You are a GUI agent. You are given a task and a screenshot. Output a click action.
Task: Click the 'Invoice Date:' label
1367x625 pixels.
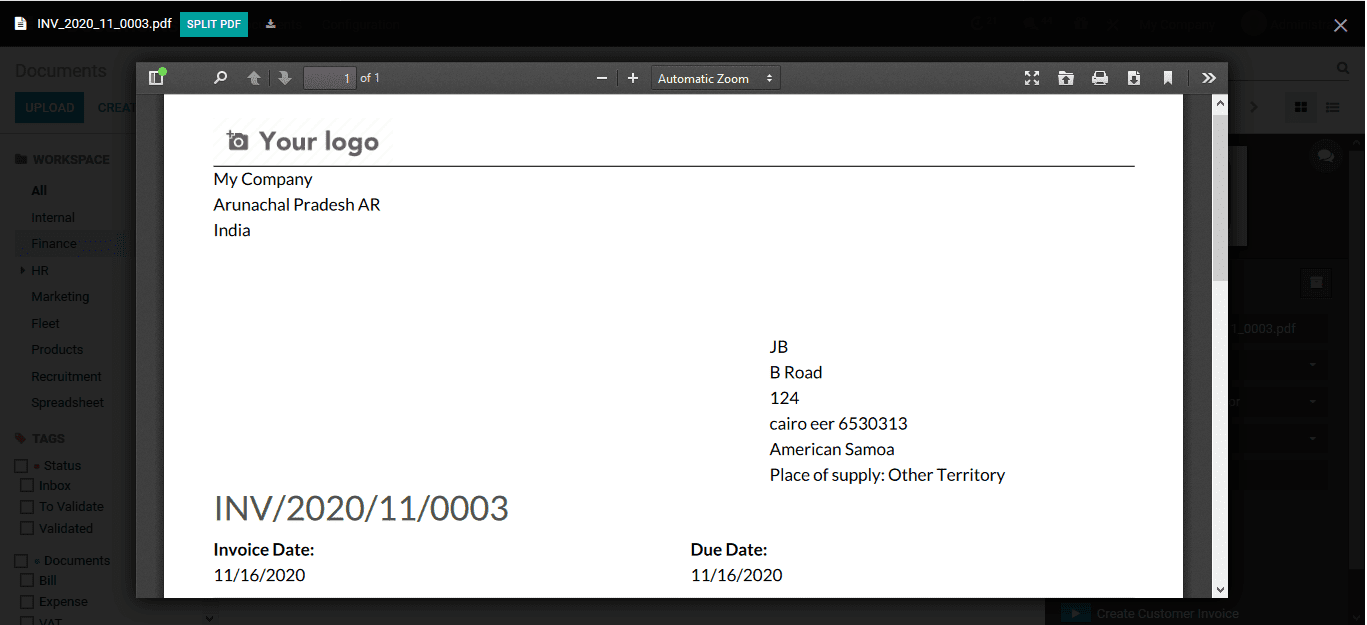264,550
